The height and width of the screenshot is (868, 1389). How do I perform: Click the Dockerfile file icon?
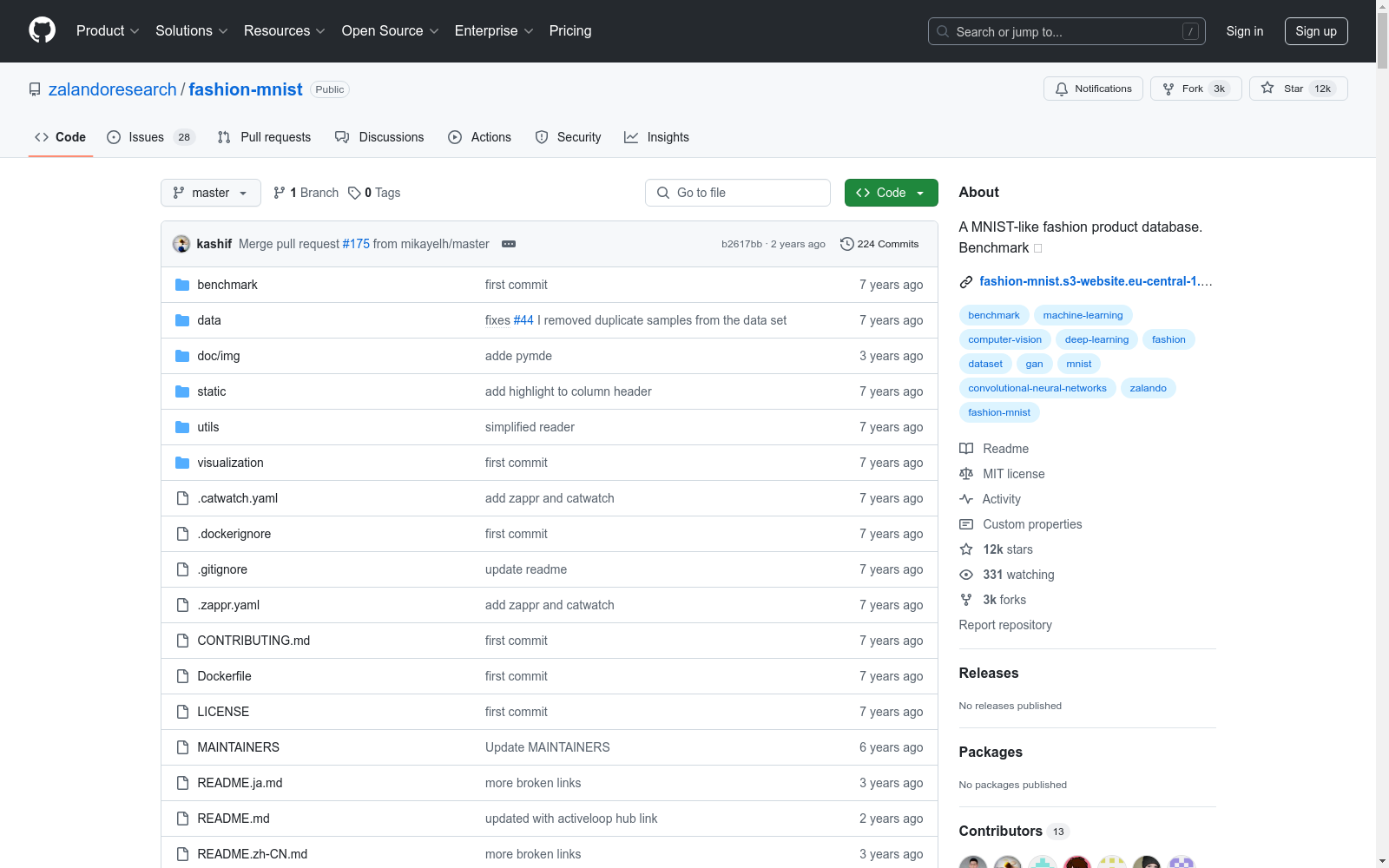[182, 676]
